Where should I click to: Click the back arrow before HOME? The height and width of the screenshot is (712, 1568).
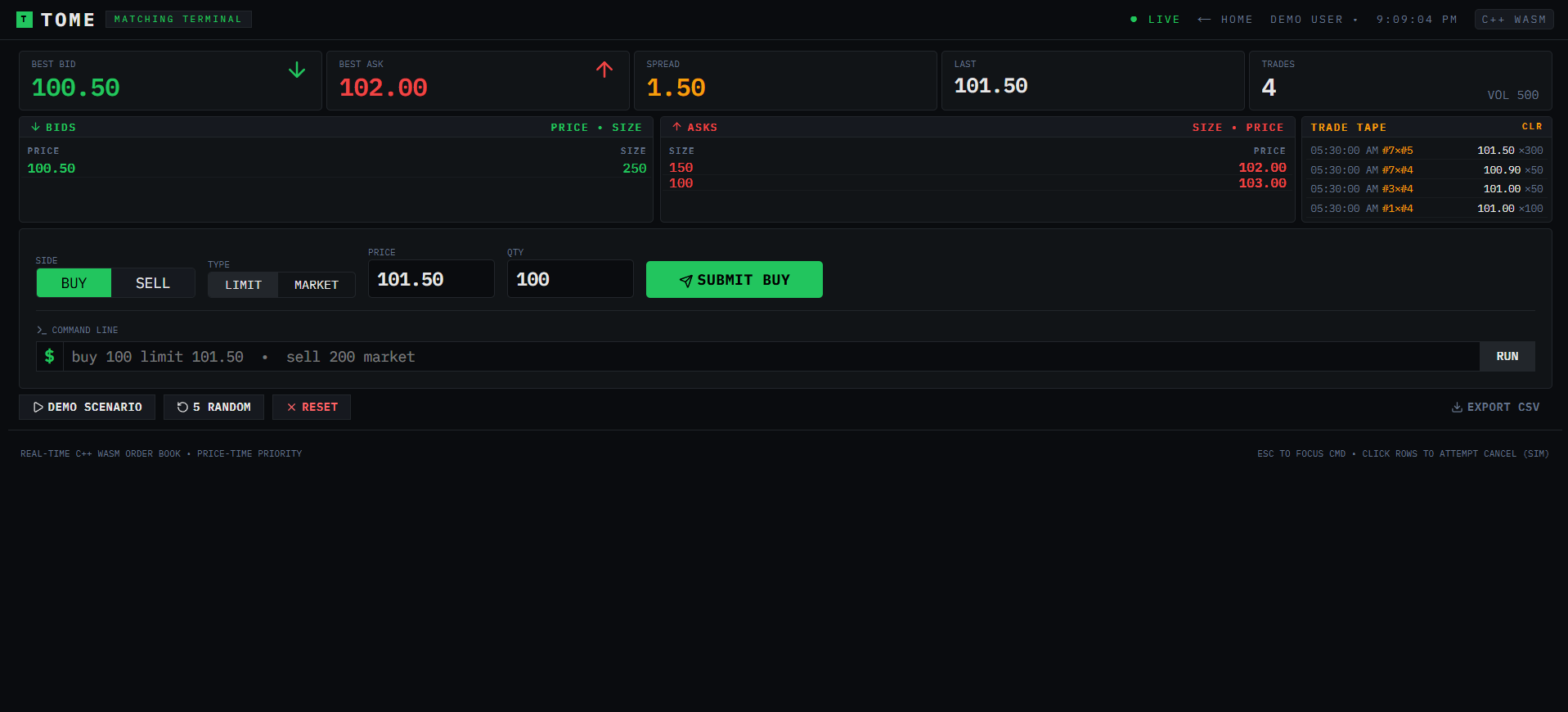pos(1204,20)
